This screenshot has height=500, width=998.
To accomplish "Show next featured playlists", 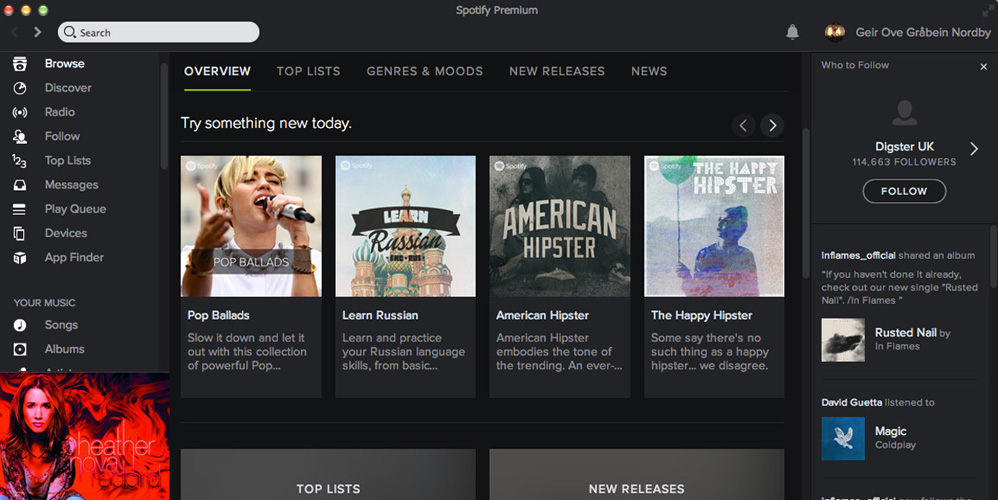I will click(x=772, y=125).
